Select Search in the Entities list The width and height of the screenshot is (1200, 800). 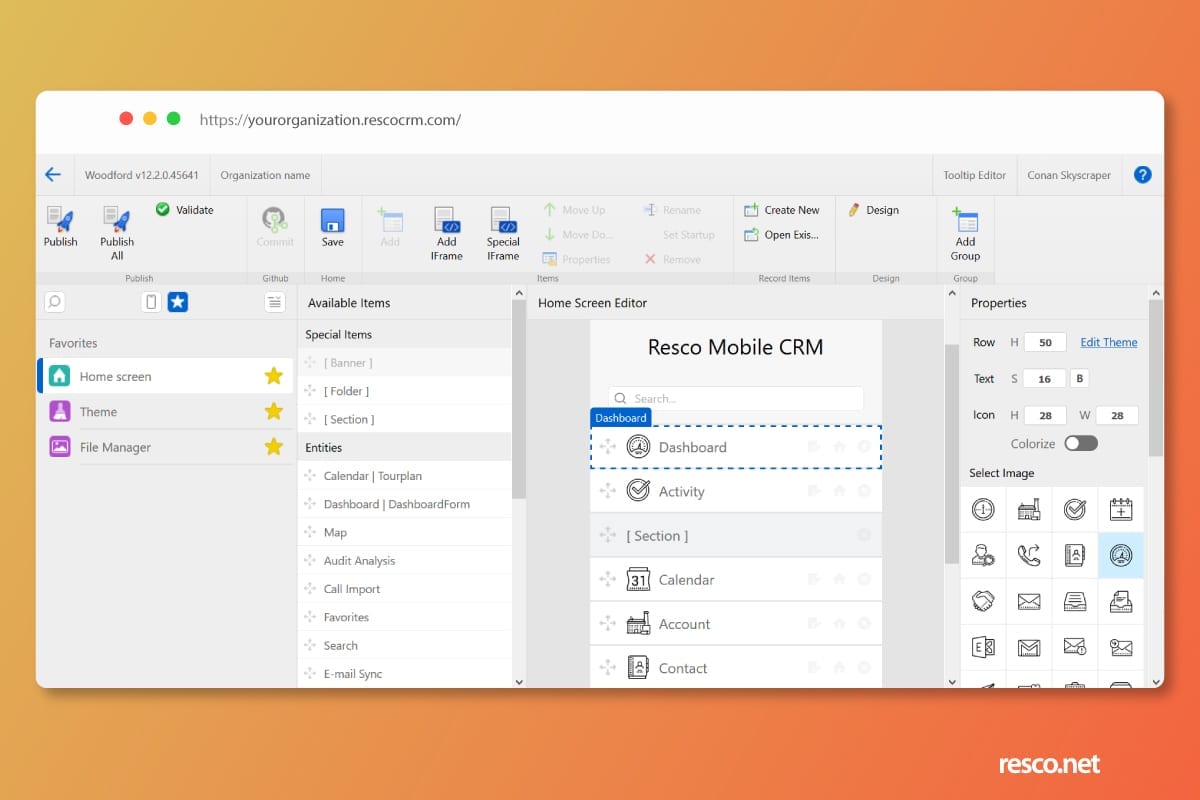[405, 645]
